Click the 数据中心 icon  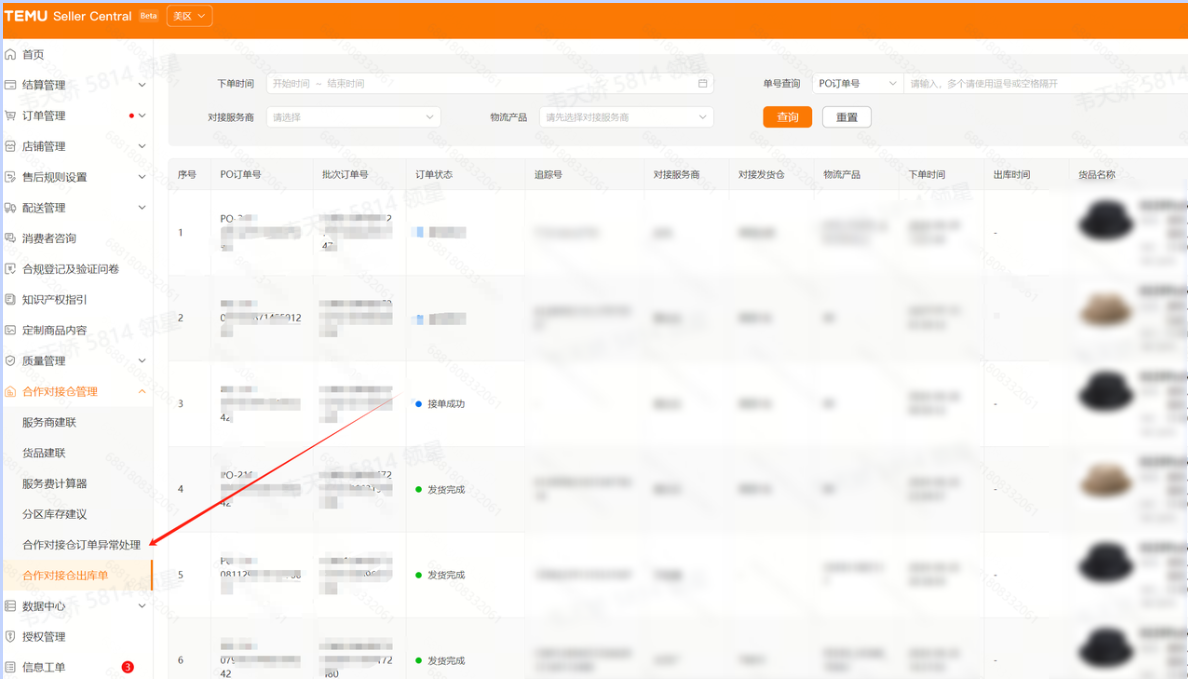[x=11, y=606]
